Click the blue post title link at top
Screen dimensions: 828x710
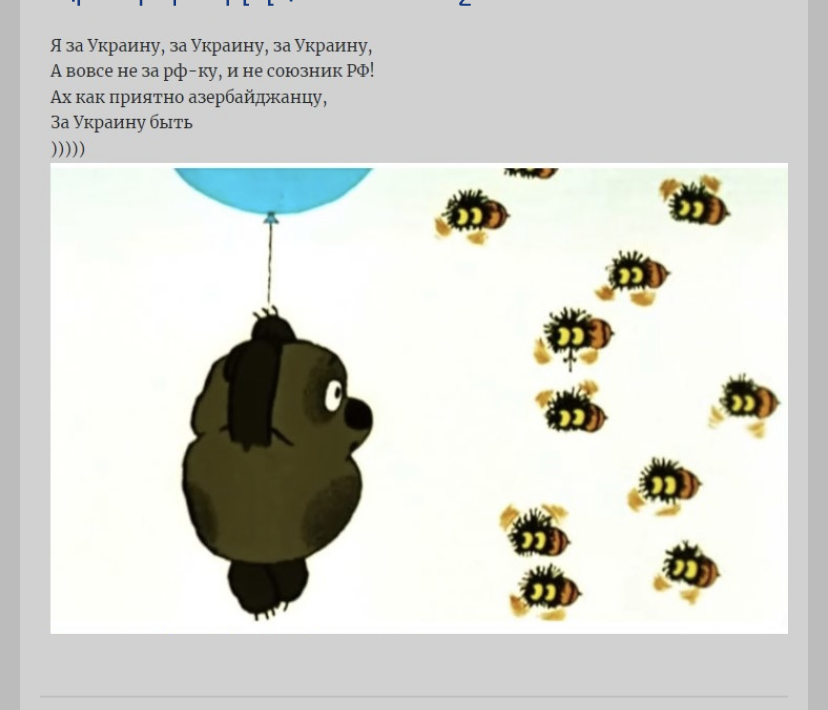pos(260,4)
